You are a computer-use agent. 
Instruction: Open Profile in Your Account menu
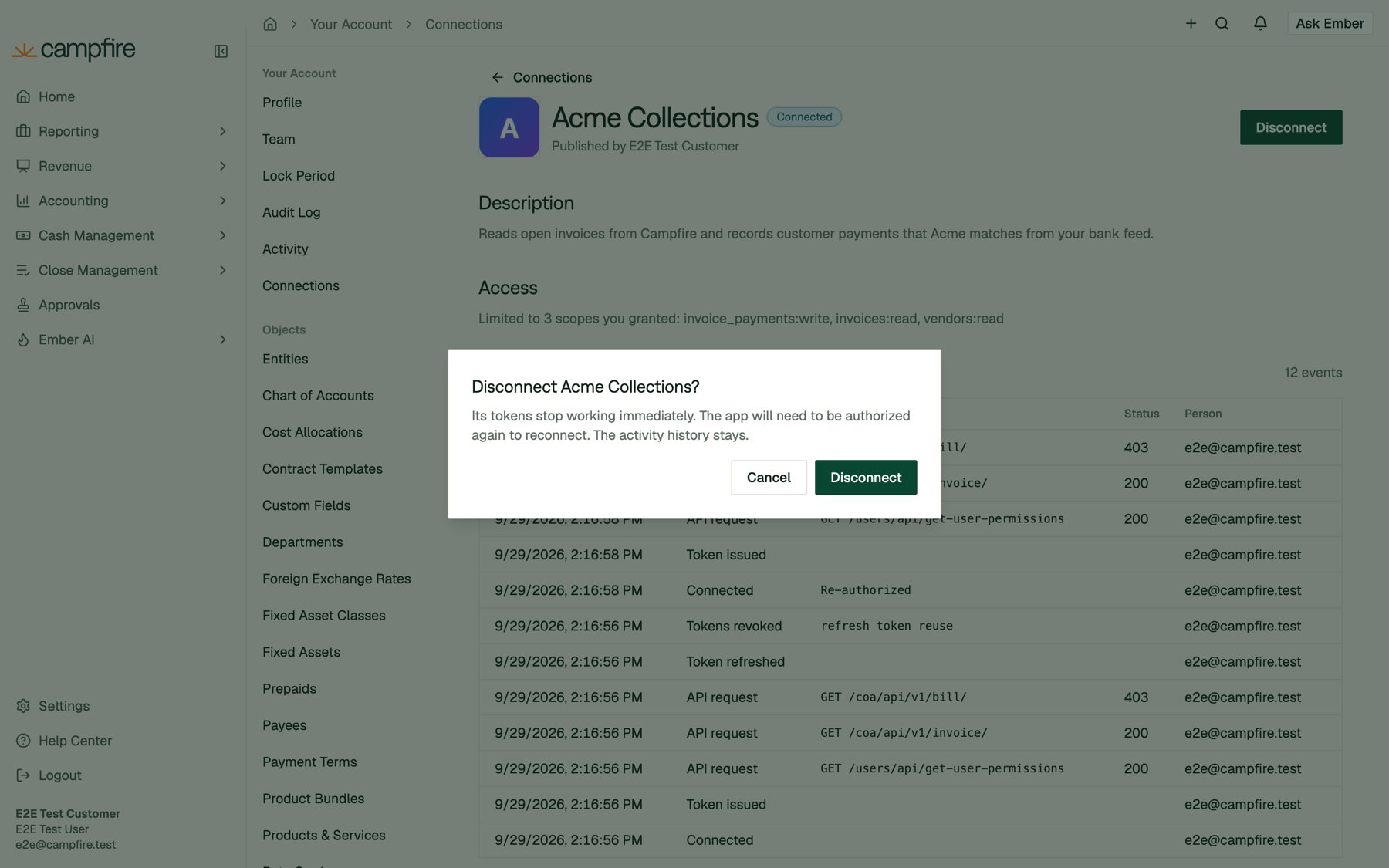[282, 103]
